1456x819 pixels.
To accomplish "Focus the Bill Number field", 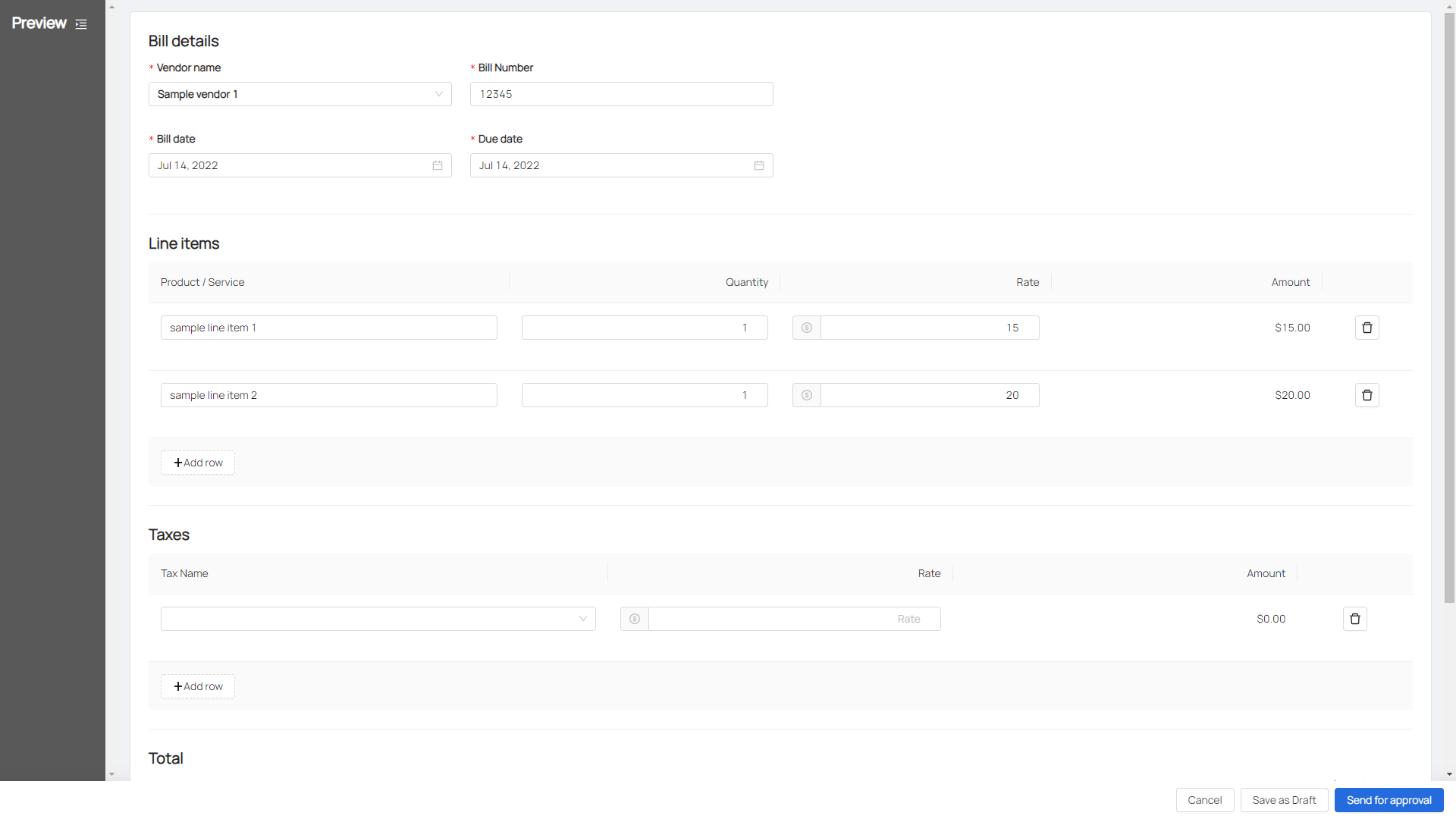I will (621, 94).
